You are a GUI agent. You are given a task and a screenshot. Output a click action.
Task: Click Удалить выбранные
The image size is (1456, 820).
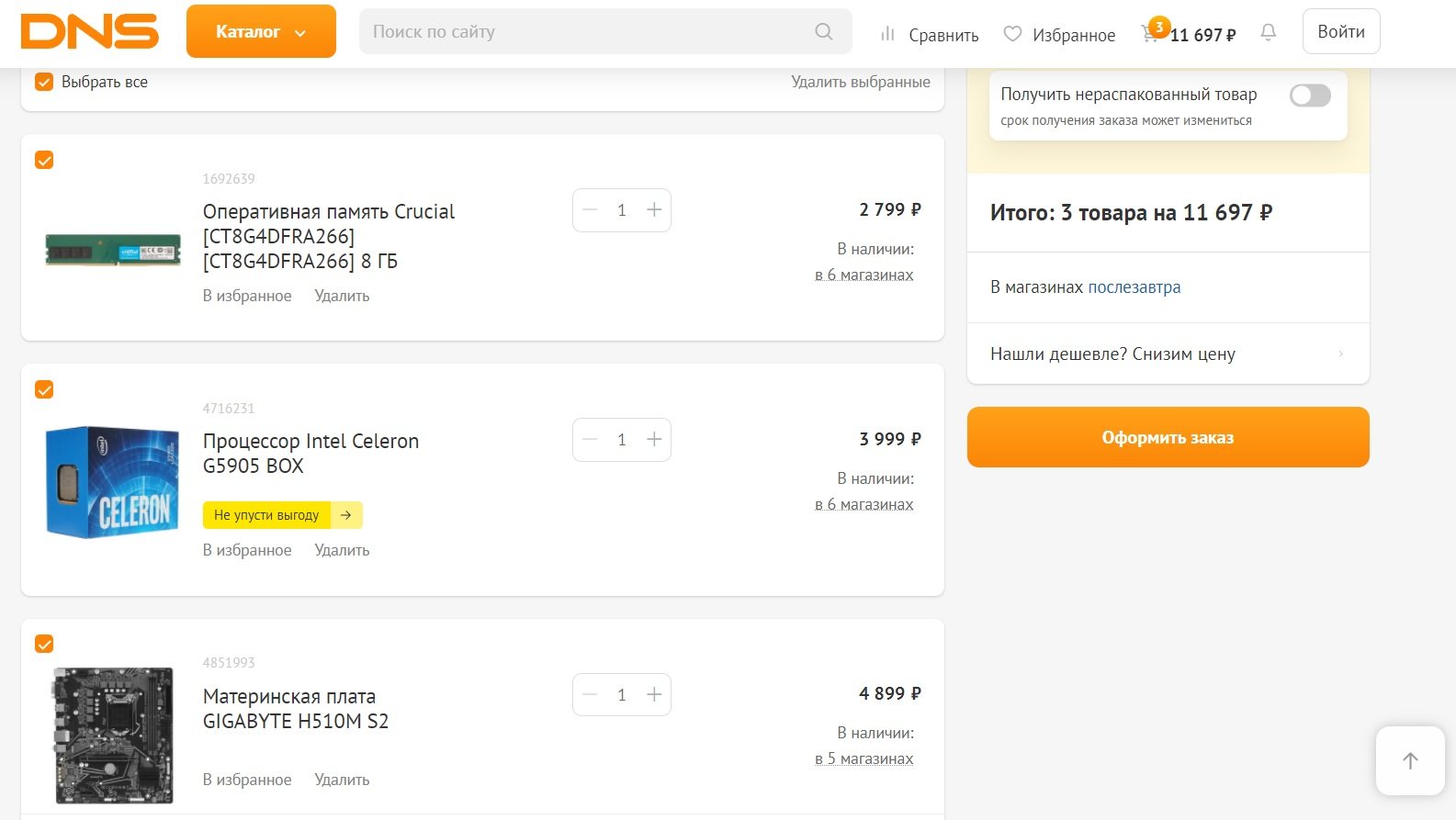tap(861, 82)
